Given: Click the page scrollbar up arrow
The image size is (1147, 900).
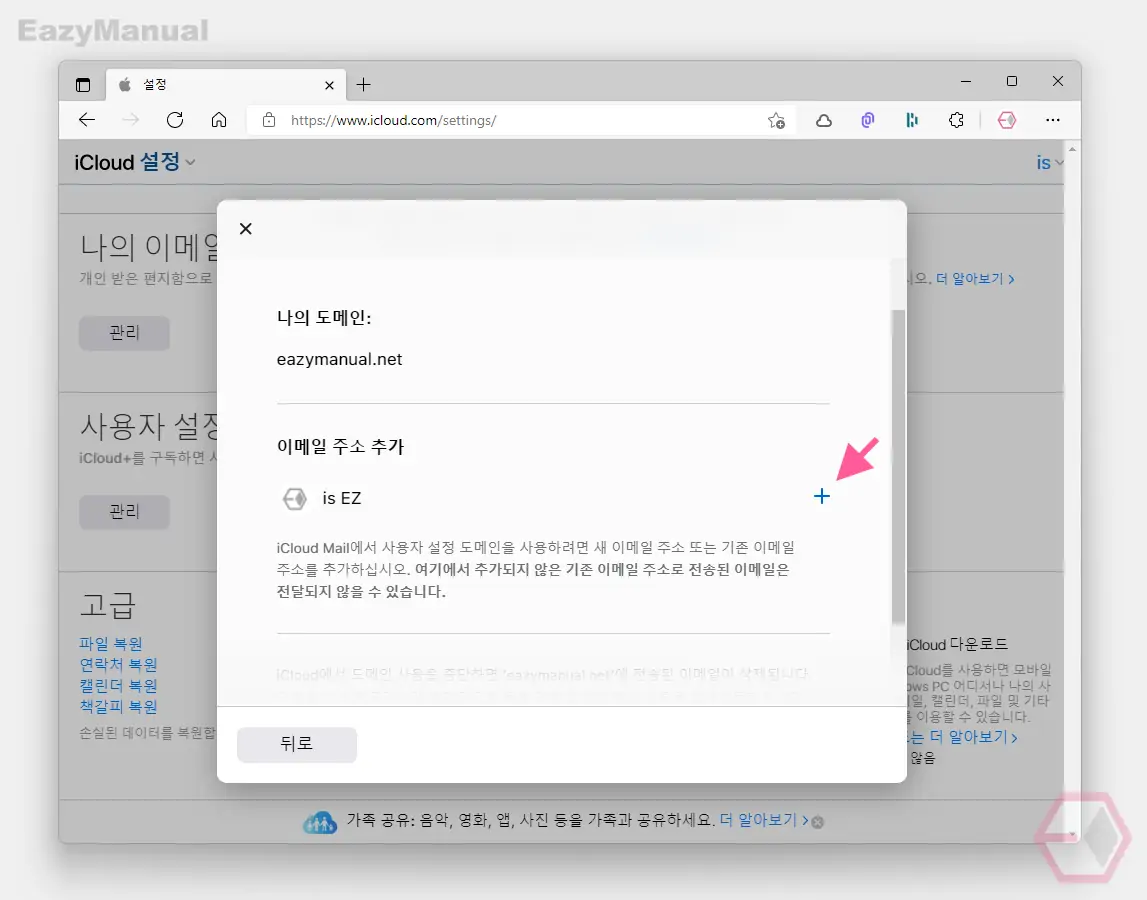Looking at the screenshot, I should click(1072, 149).
